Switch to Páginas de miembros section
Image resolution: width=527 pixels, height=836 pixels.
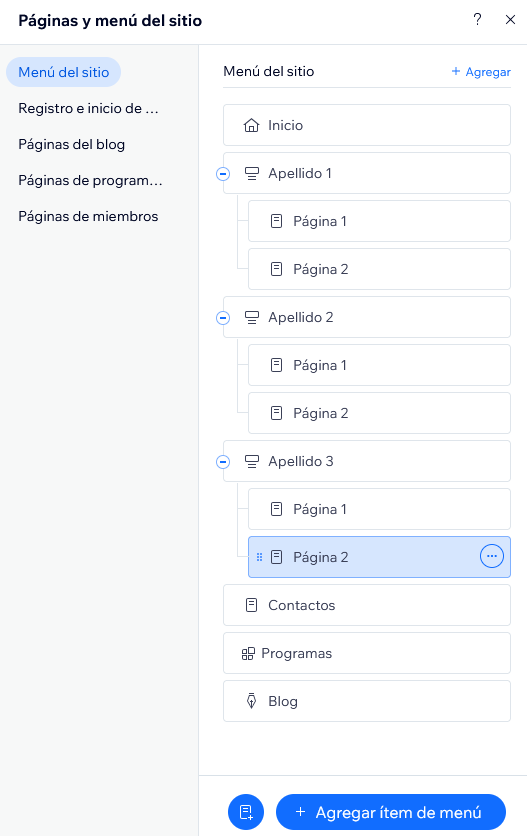[88, 216]
